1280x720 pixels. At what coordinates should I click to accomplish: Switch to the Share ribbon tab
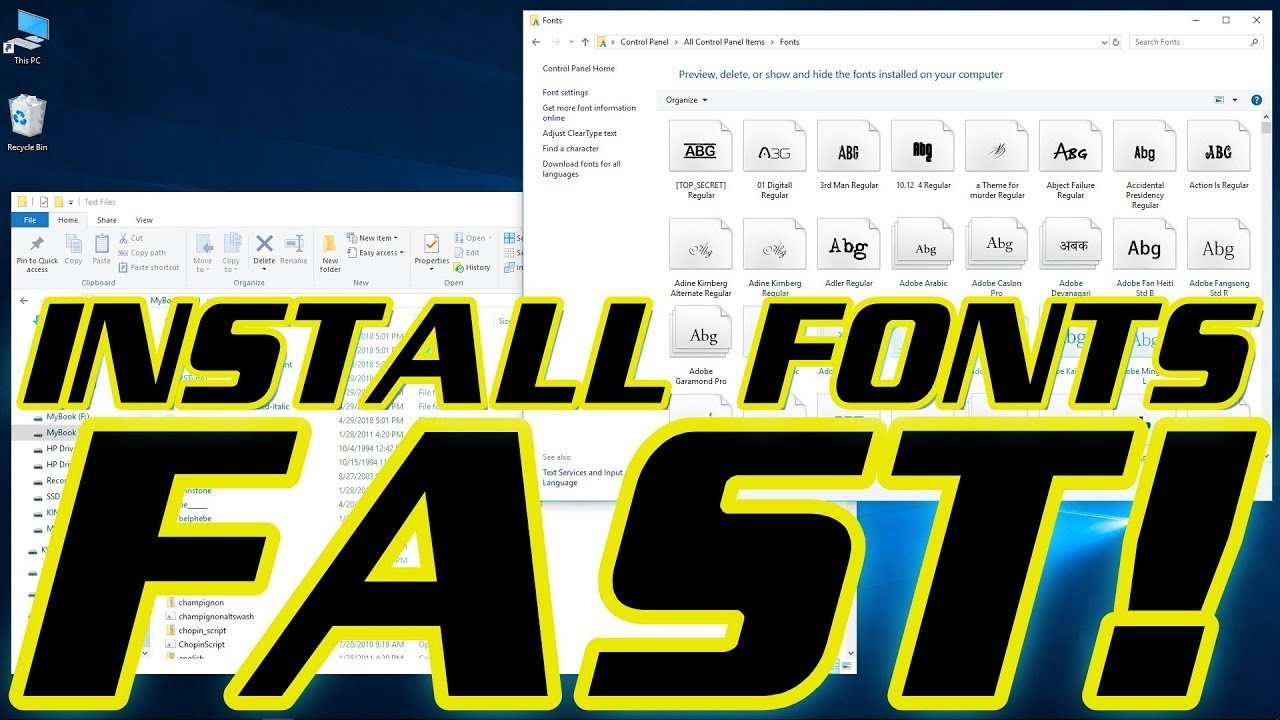point(107,220)
